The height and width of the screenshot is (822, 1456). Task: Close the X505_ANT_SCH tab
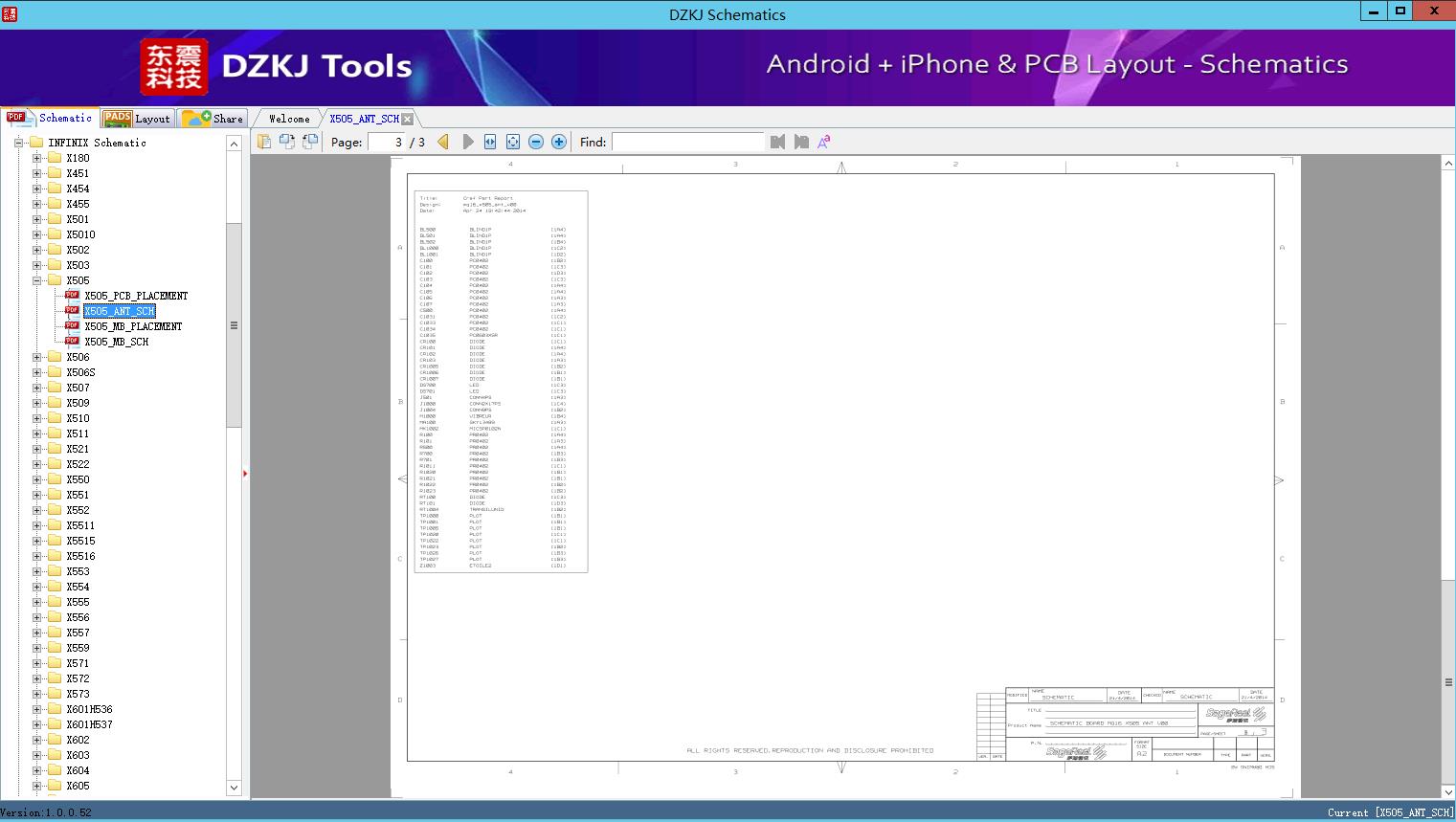click(x=408, y=119)
